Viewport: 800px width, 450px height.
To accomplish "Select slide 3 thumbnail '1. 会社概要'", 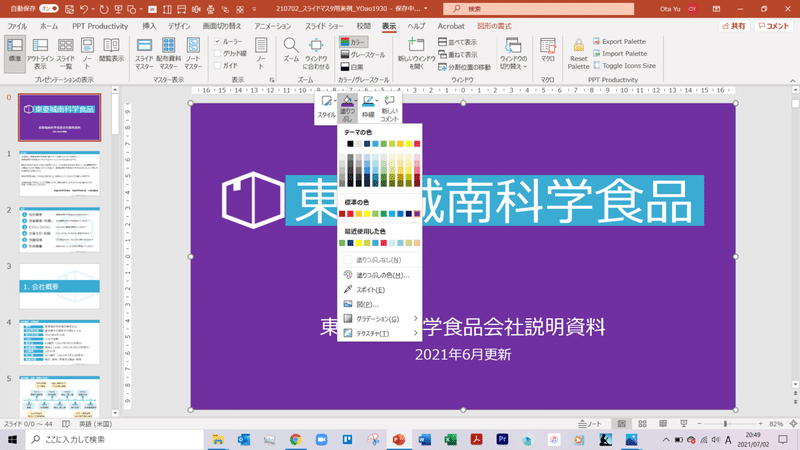I will pos(60,286).
